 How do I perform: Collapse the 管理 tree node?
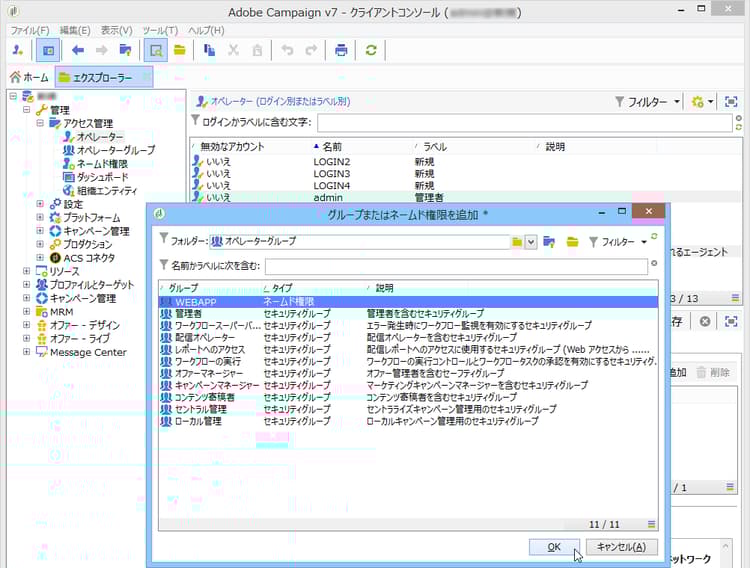[26, 110]
